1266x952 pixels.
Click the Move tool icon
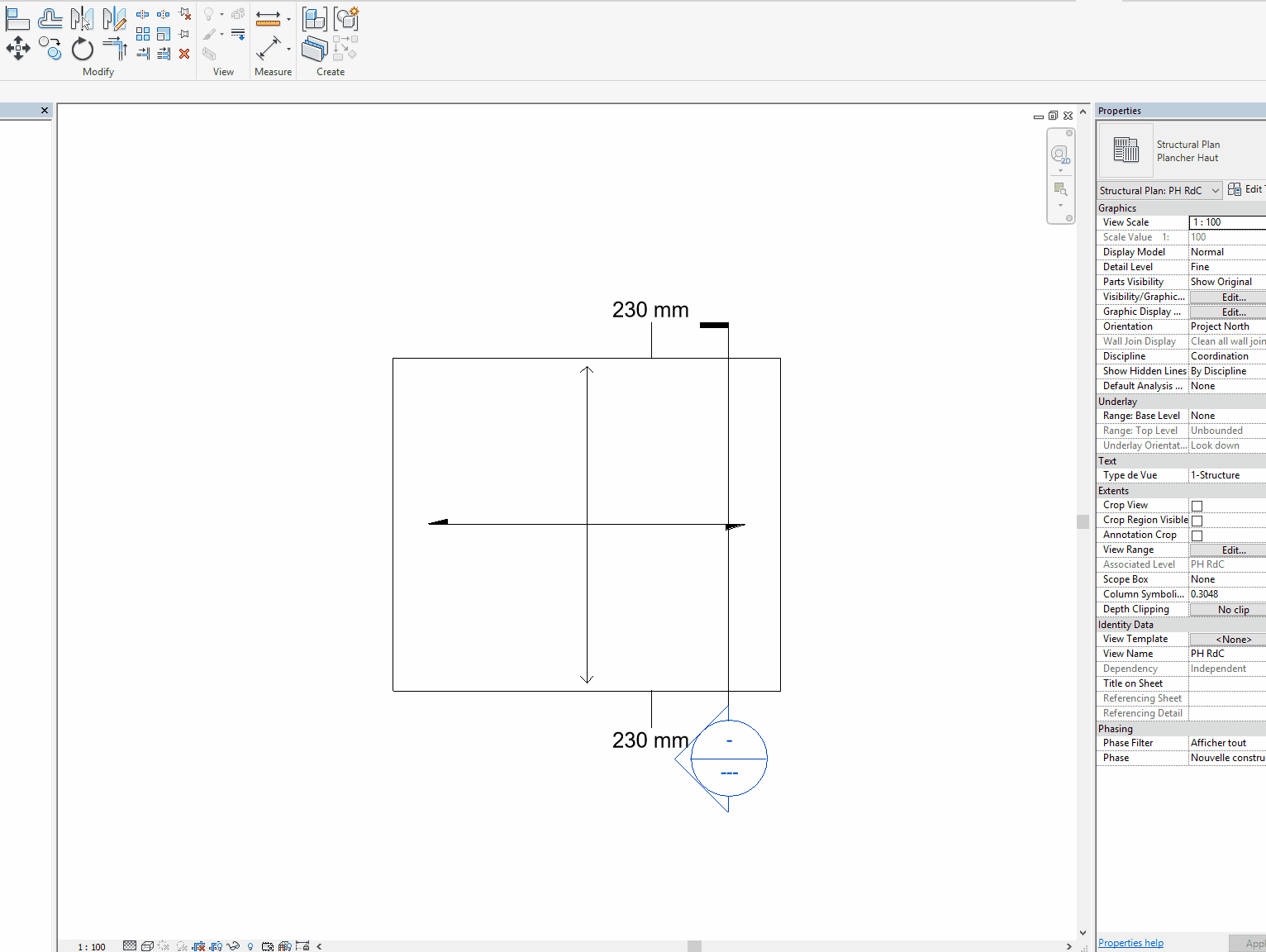[x=17, y=49]
